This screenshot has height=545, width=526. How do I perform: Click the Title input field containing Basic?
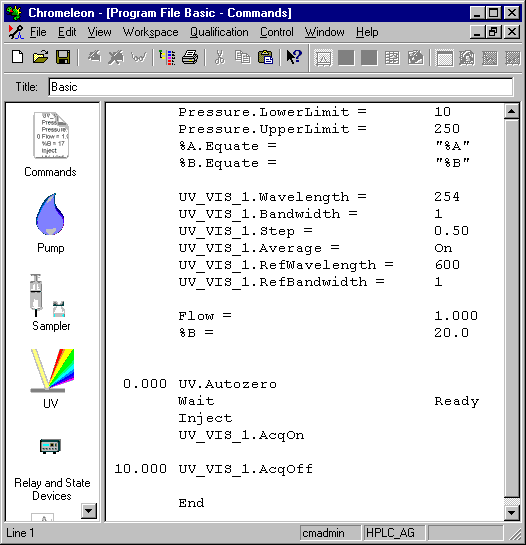coord(281,87)
